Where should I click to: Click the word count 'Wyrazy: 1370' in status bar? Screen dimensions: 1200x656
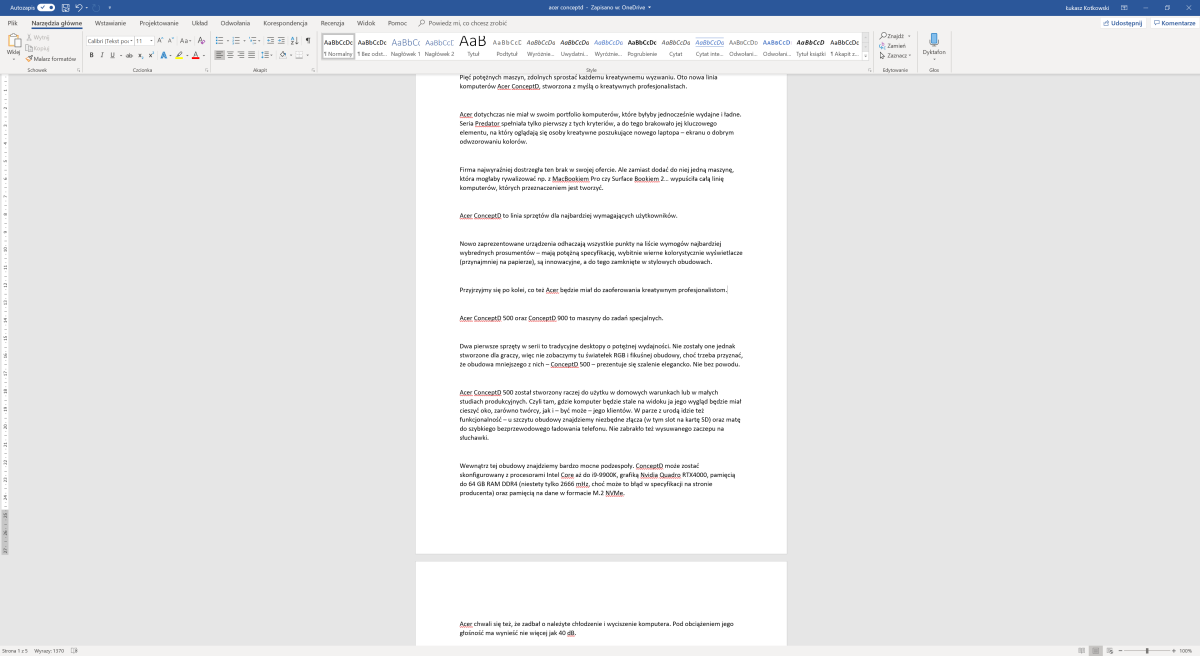(49, 650)
